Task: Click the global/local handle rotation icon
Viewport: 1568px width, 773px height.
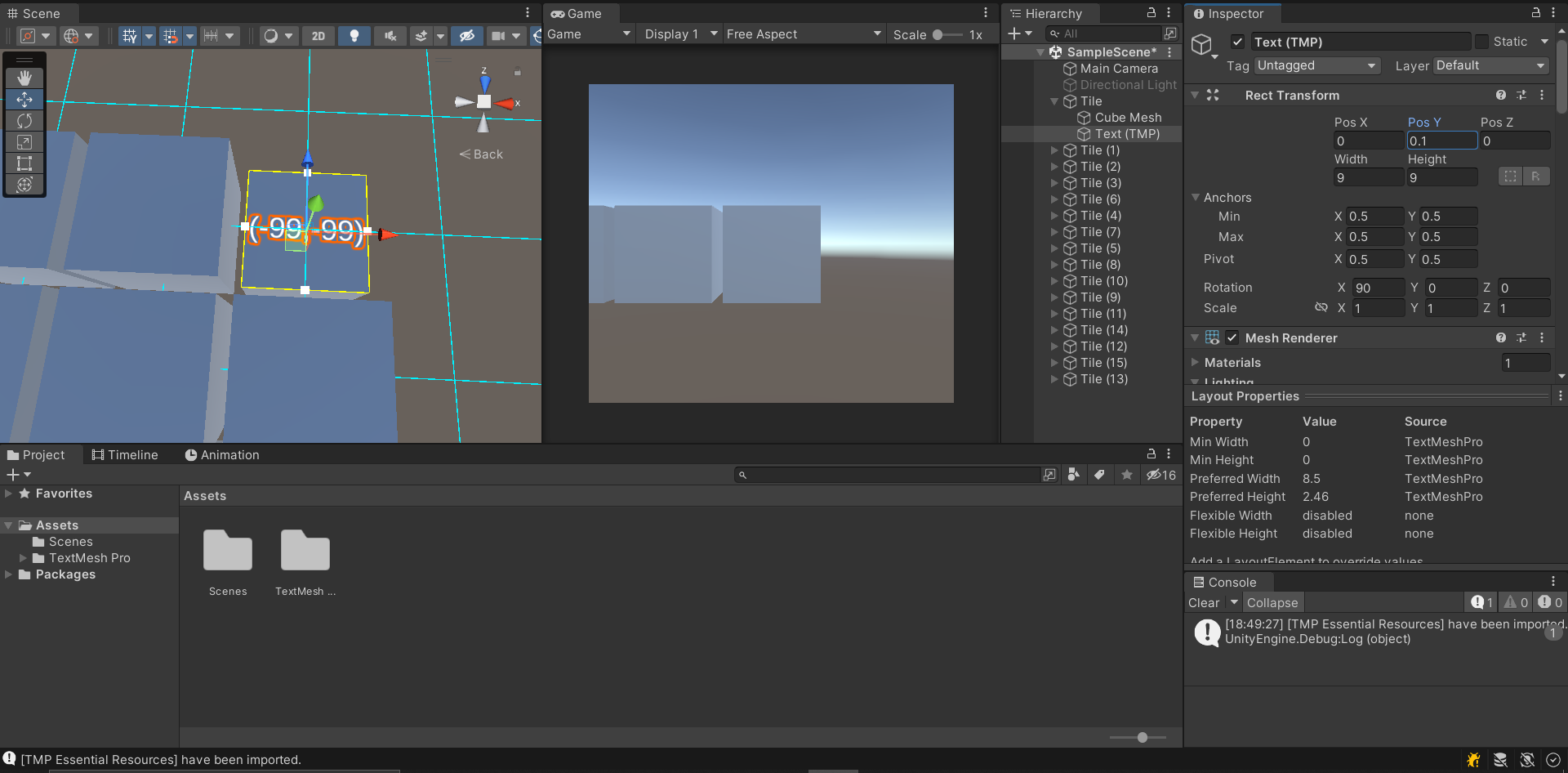Action: 71,36
